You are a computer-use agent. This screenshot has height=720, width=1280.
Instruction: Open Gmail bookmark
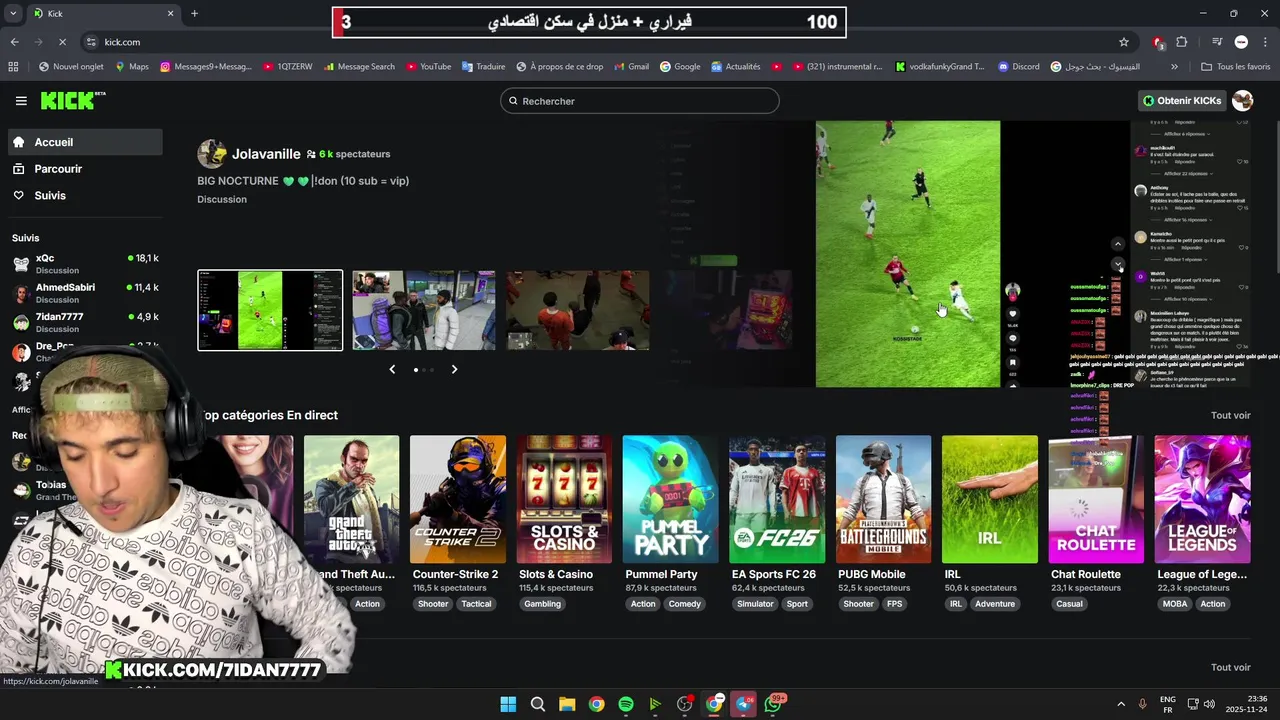tap(629, 67)
